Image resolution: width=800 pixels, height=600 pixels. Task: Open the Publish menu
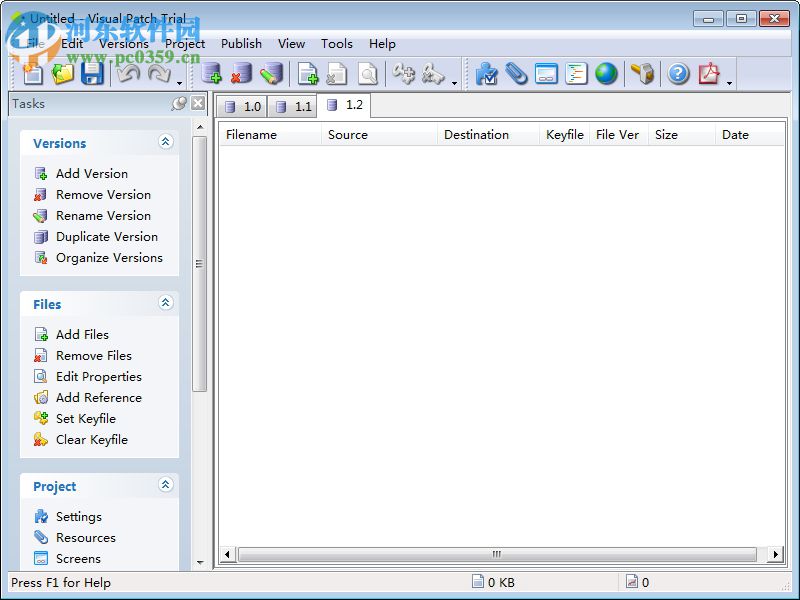tap(241, 44)
